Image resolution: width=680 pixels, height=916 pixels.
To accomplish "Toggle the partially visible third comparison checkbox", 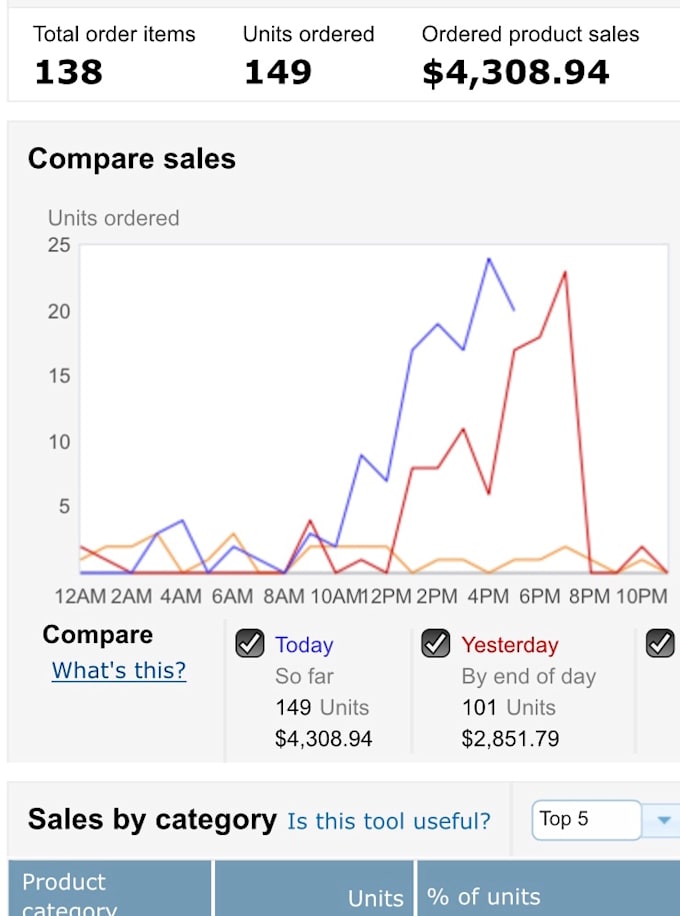I will pyautogui.click(x=661, y=644).
